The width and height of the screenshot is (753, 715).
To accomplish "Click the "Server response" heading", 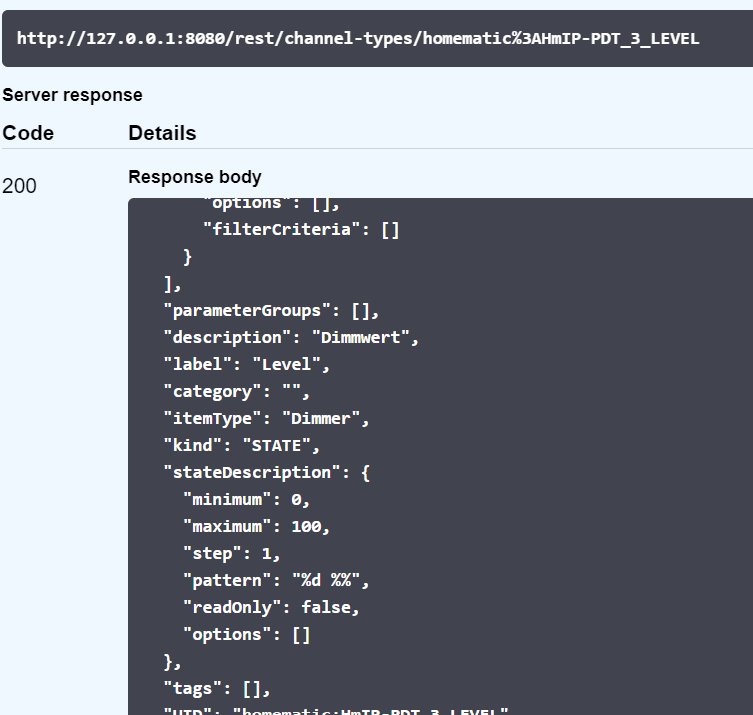I will (73, 95).
